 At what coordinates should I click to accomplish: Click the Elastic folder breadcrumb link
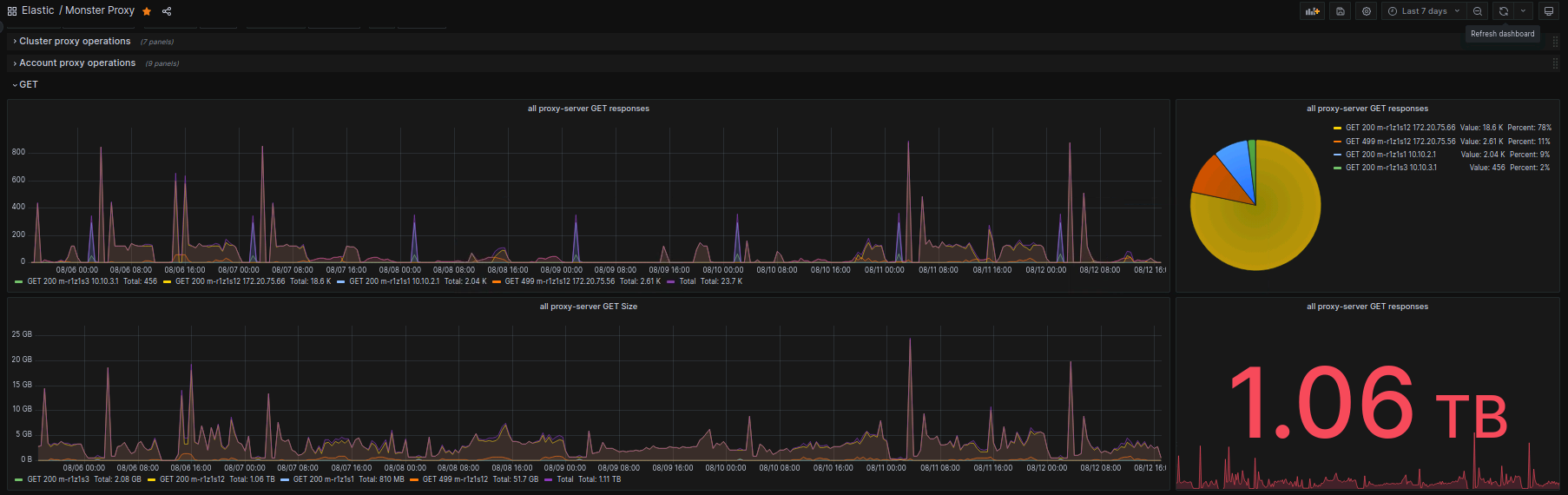[37, 10]
